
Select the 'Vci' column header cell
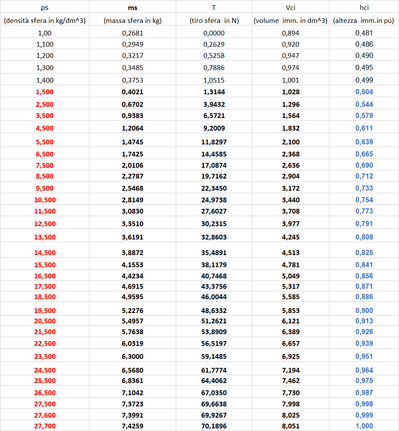coord(291,7)
